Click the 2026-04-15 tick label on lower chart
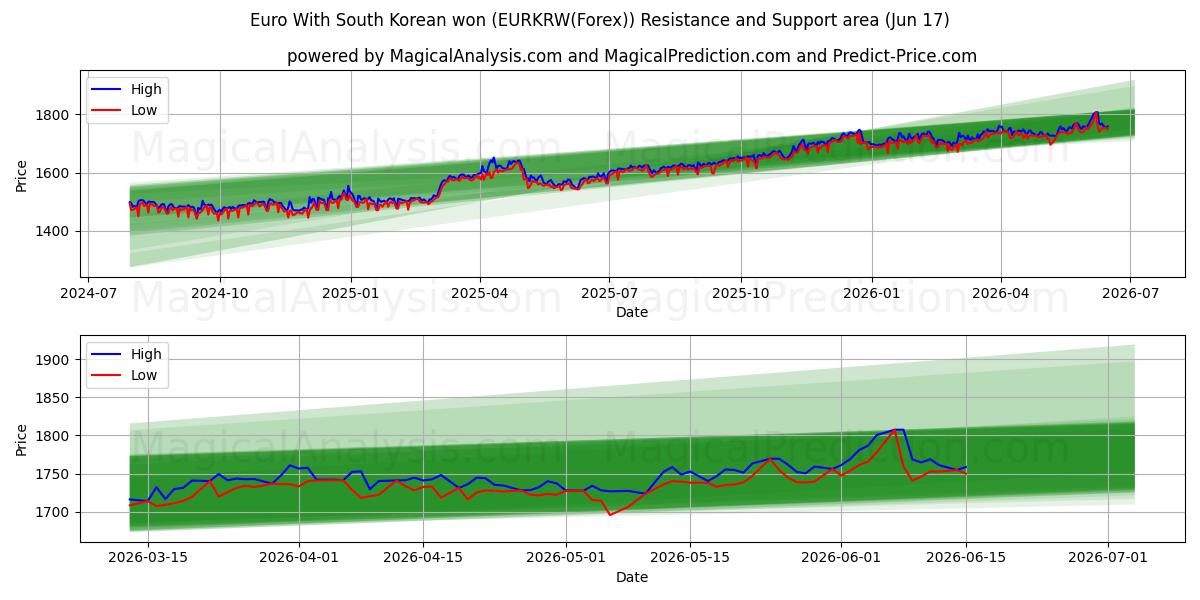 (424, 559)
